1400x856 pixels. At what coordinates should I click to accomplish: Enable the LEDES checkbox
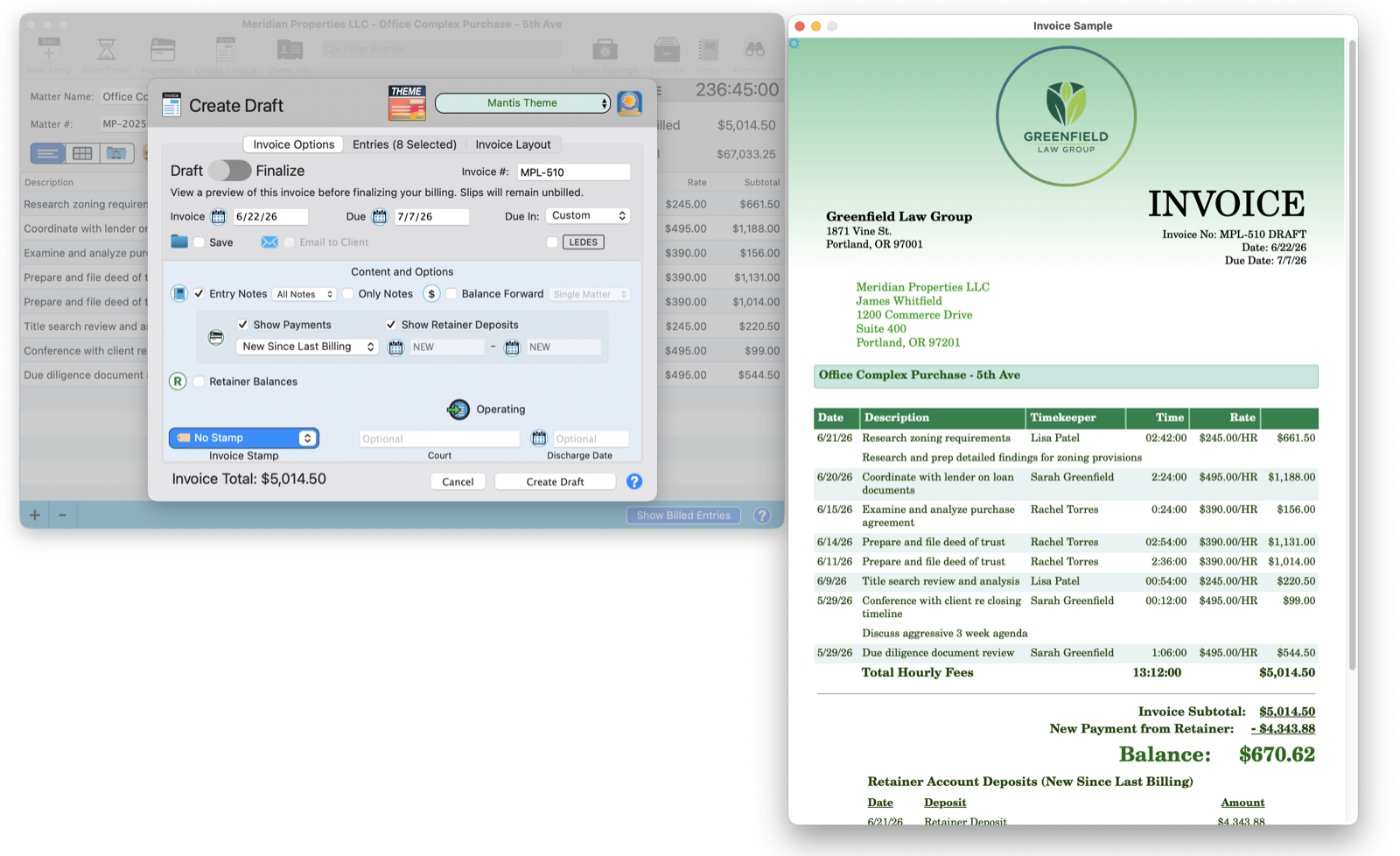[552, 242]
